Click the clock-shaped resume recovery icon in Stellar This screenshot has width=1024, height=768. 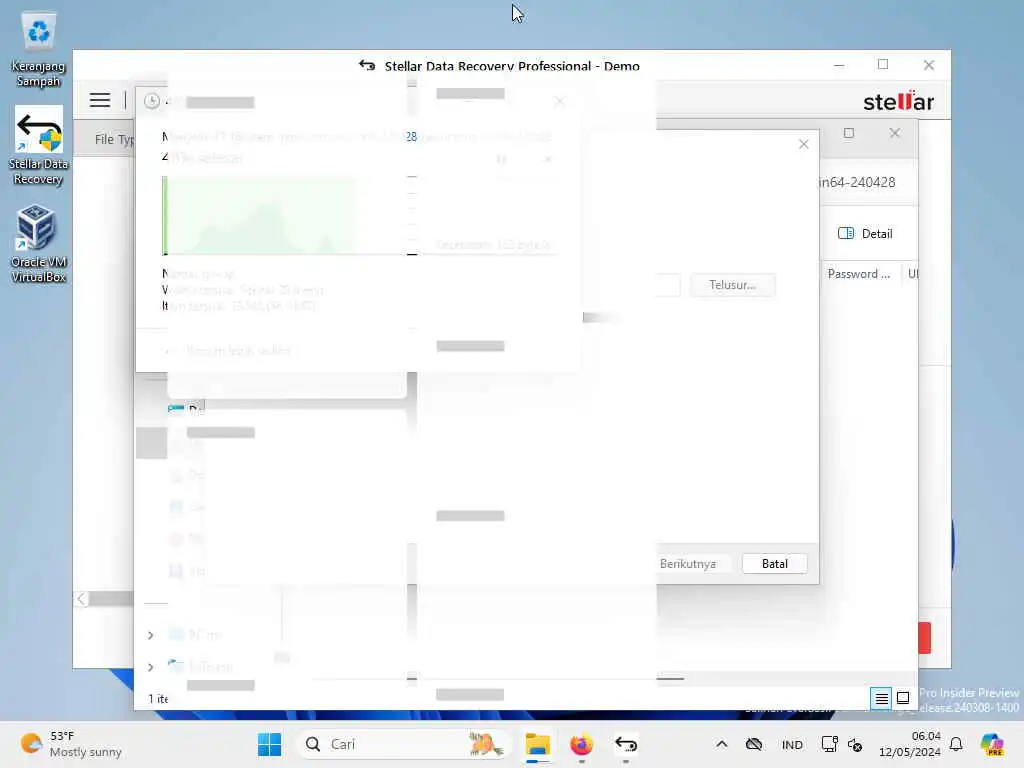click(x=152, y=101)
